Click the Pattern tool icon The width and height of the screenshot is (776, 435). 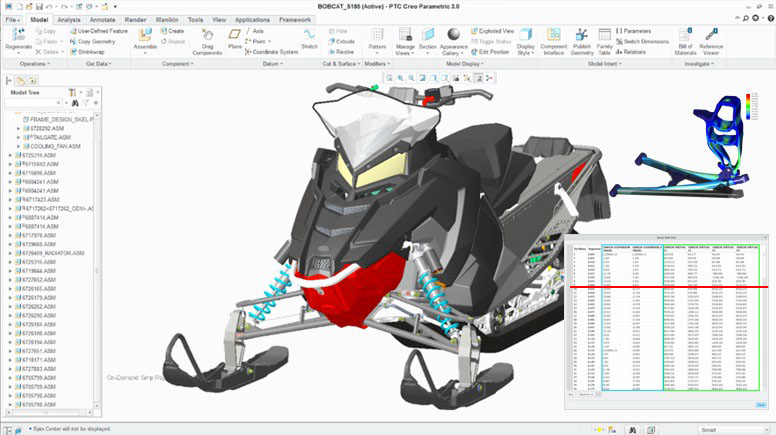377,35
